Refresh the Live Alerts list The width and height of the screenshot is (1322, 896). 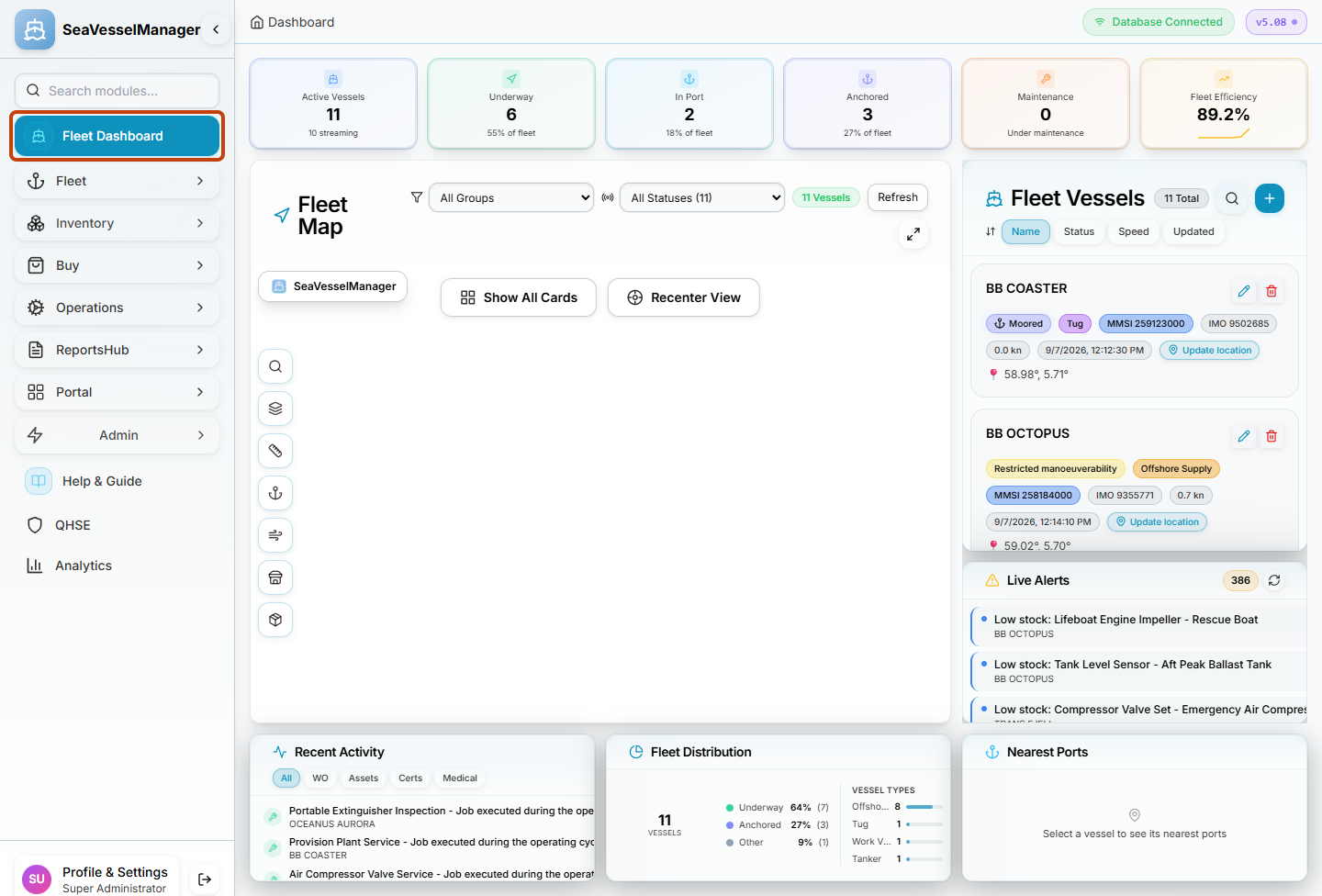pyautogui.click(x=1274, y=580)
